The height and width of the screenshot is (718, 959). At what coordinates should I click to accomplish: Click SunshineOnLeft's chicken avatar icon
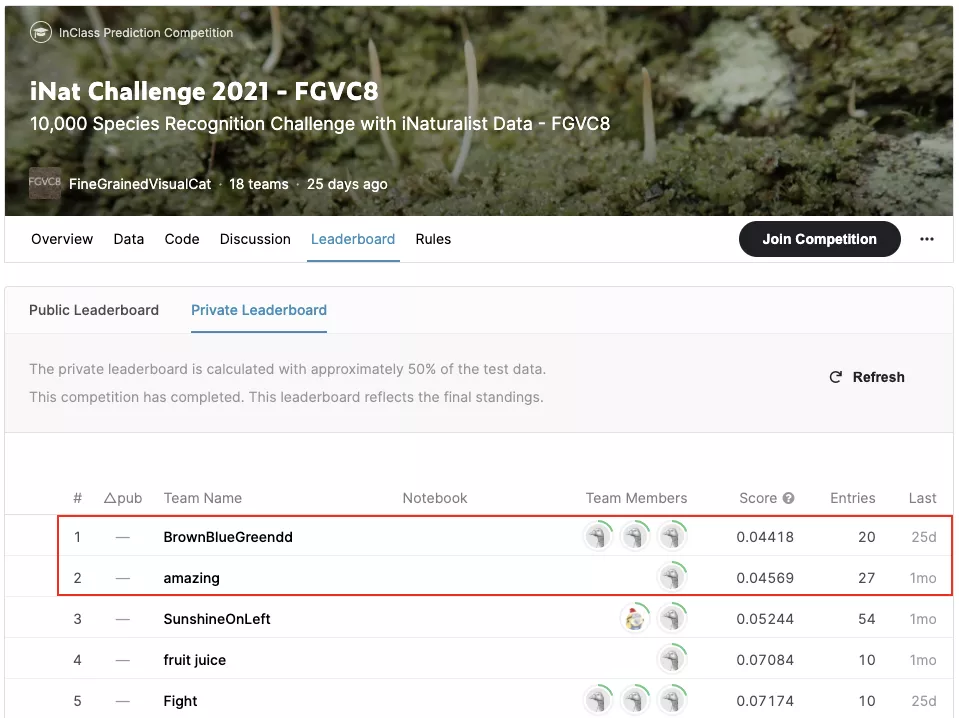coord(634,619)
